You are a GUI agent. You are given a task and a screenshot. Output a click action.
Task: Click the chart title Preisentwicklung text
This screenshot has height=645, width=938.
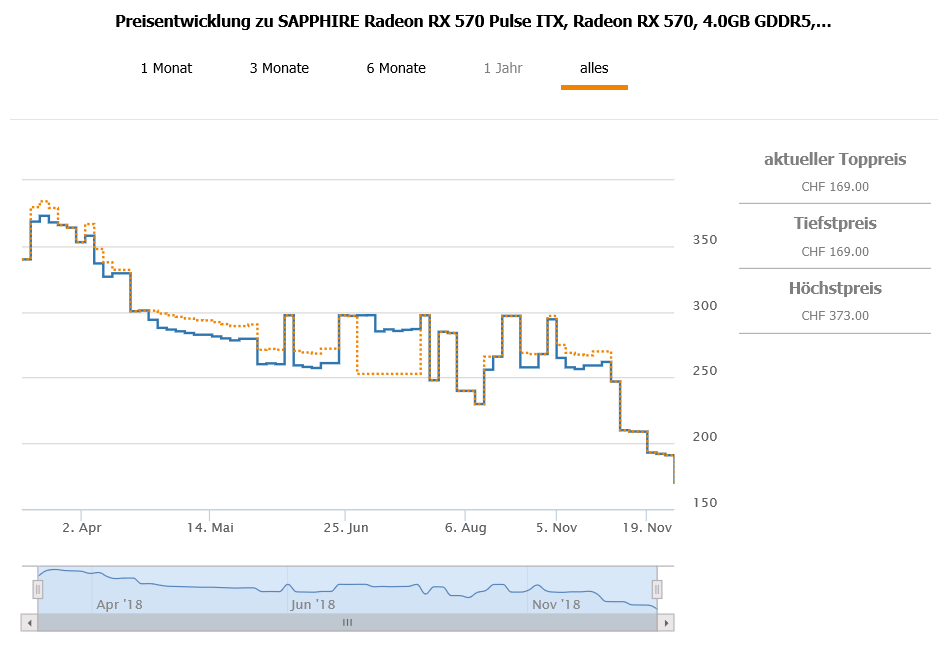click(x=473, y=21)
